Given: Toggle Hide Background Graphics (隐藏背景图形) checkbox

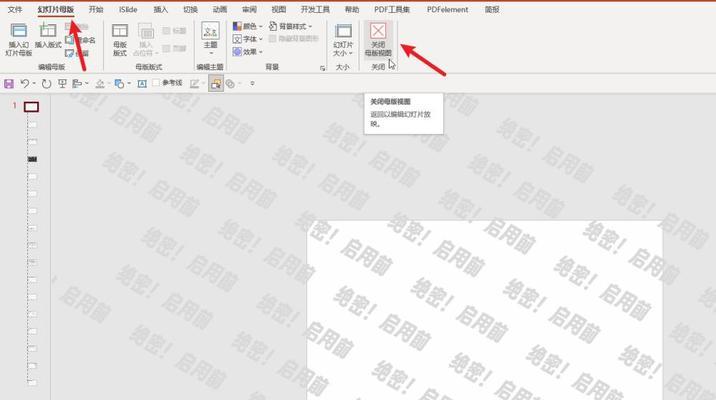Looking at the screenshot, I should [x=273, y=39].
